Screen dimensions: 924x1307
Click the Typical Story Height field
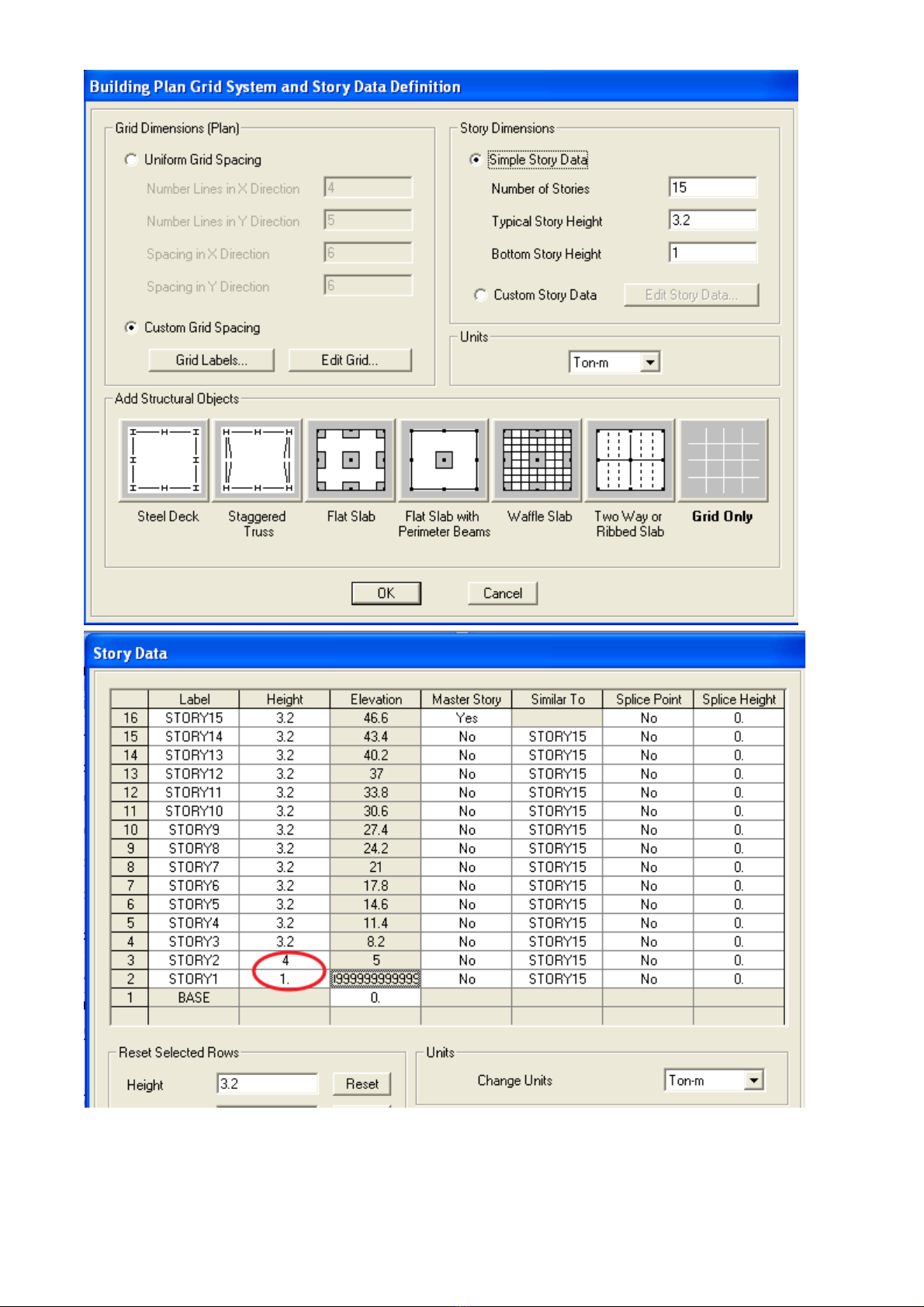point(712,220)
